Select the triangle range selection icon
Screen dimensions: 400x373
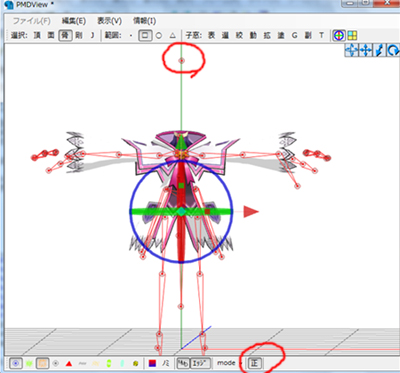tap(172, 35)
